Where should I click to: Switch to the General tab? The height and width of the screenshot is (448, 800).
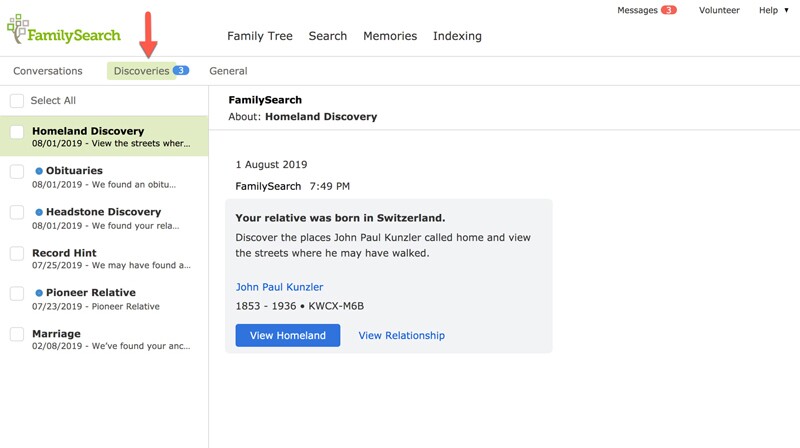[228, 71]
